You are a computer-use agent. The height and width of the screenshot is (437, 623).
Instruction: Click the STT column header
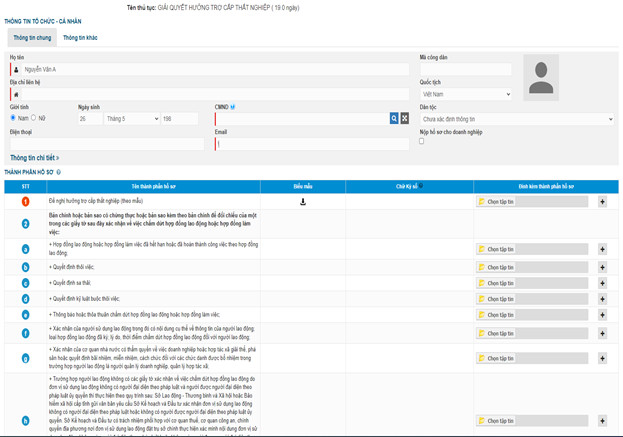(25, 186)
